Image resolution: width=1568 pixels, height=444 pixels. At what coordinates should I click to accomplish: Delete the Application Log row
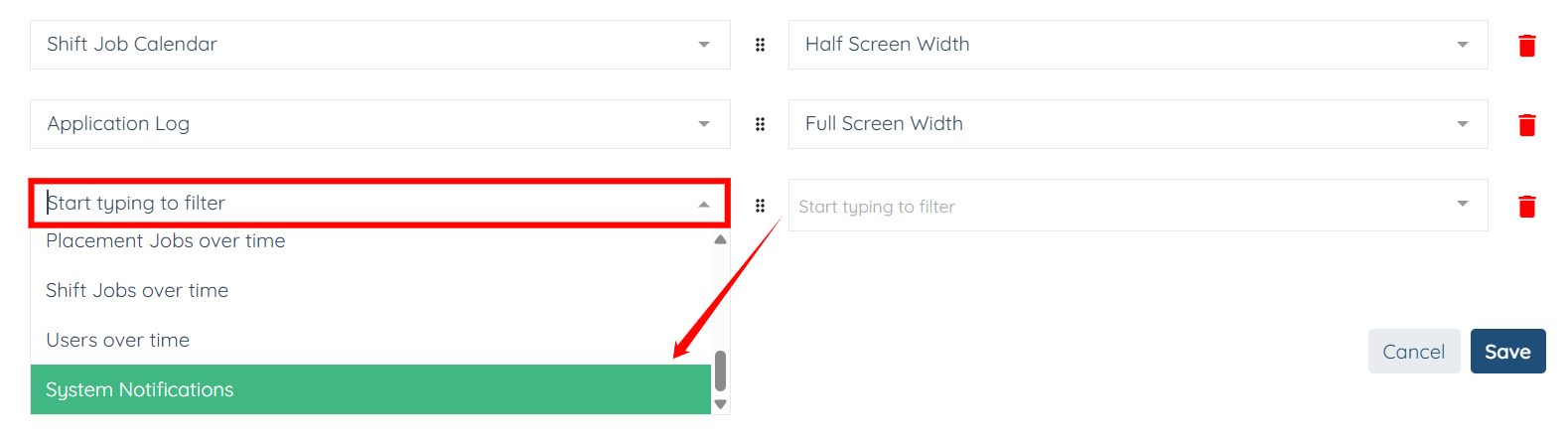(1526, 125)
